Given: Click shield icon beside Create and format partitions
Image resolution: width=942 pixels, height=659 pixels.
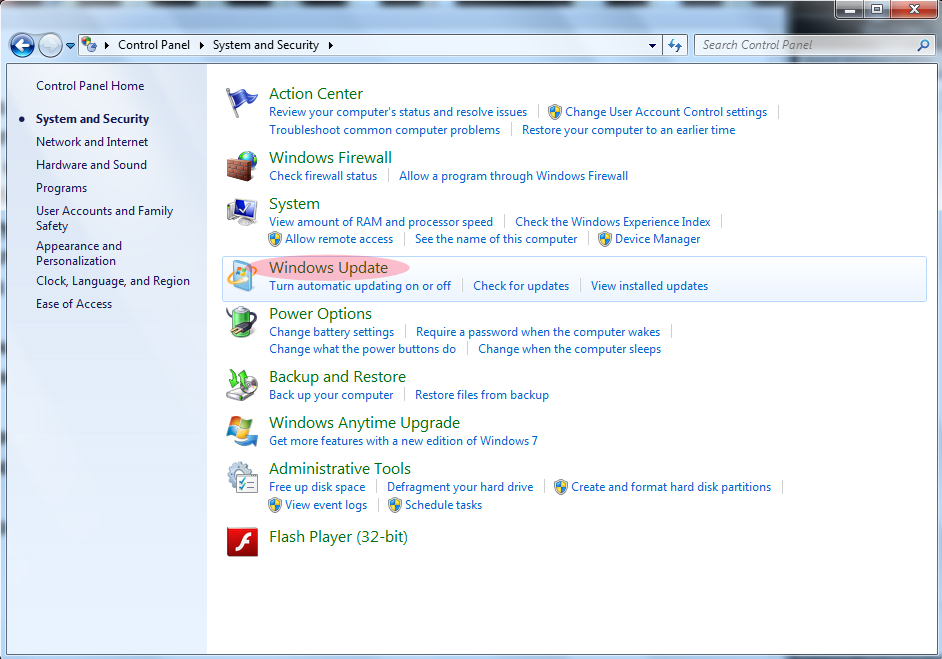Looking at the screenshot, I should [561, 487].
